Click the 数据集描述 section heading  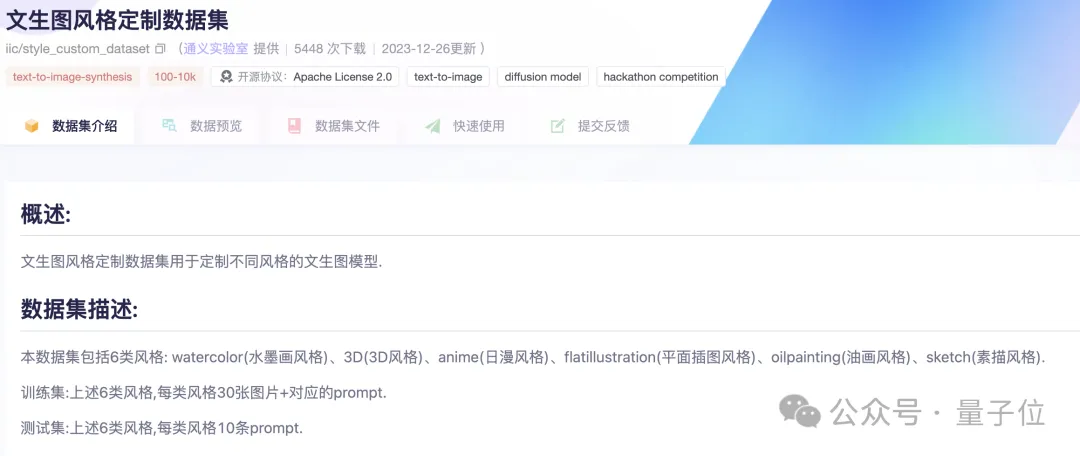pos(79,310)
